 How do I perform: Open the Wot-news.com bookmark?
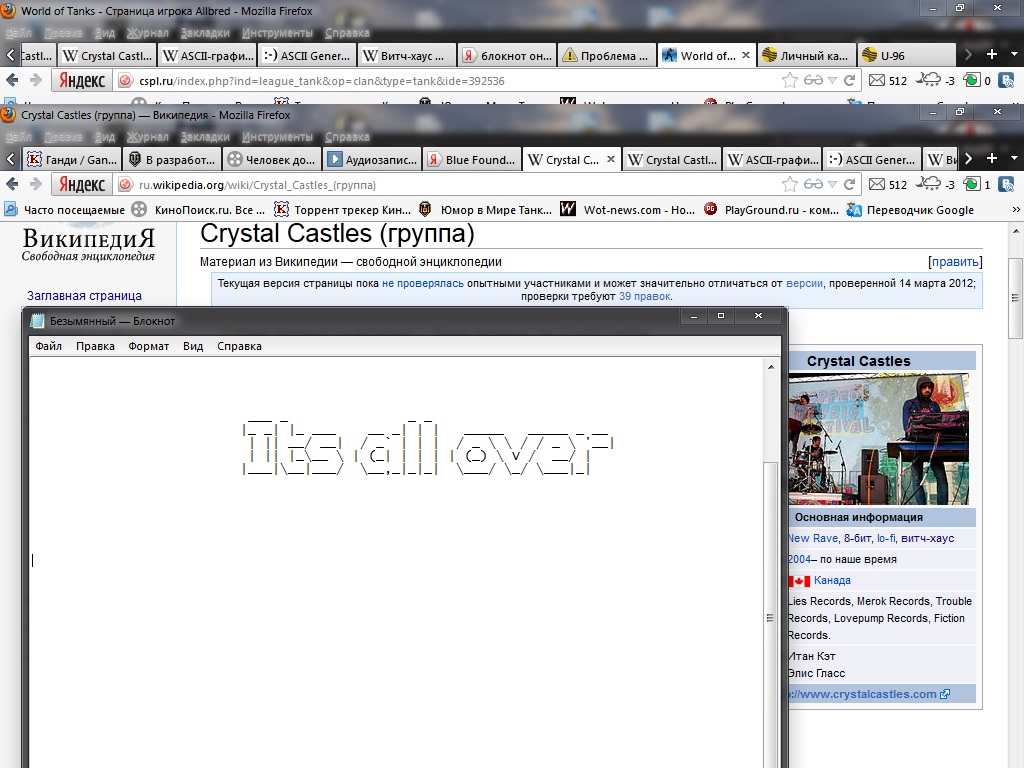click(x=628, y=210)
